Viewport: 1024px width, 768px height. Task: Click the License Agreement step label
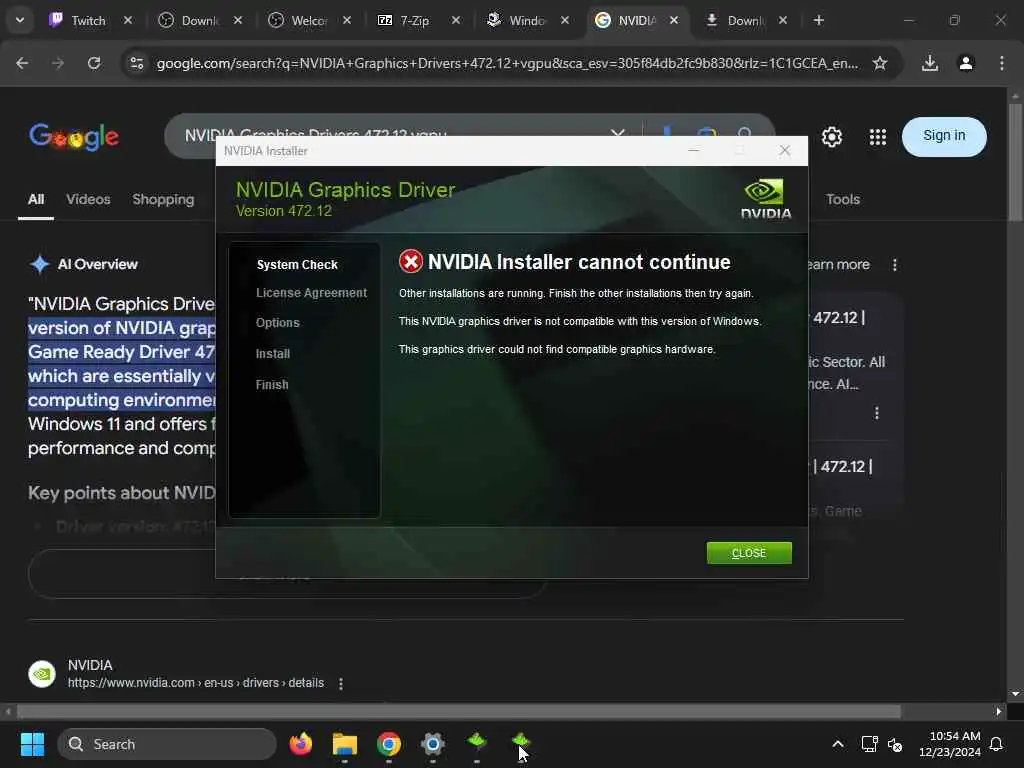coord(312,293)
